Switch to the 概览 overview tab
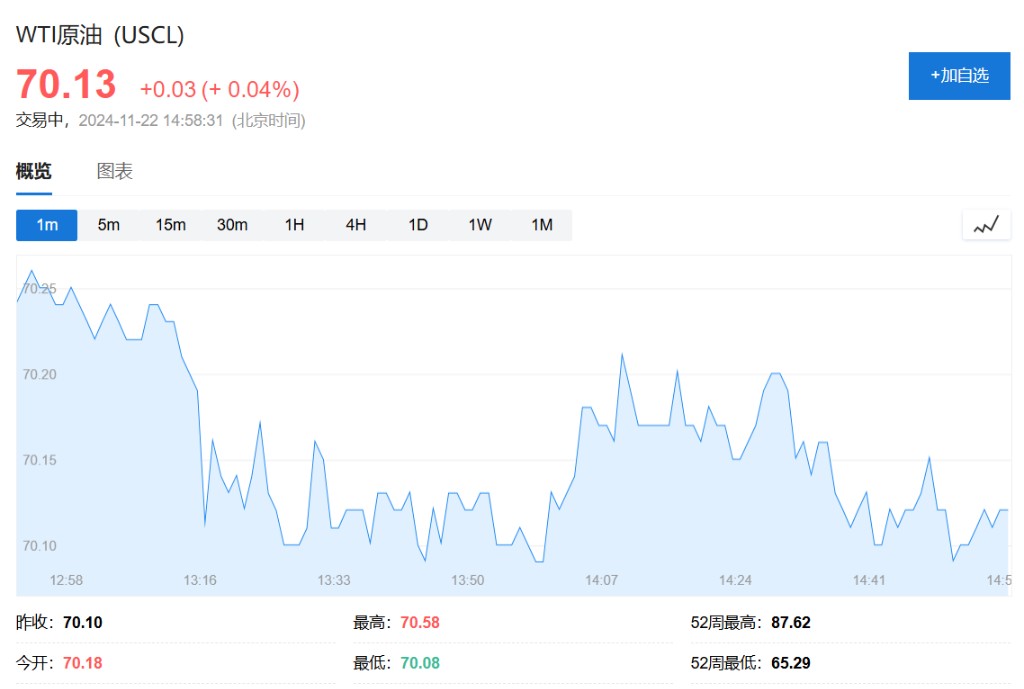The height and width of the screenshot is (689, 1024). (33, 171)
